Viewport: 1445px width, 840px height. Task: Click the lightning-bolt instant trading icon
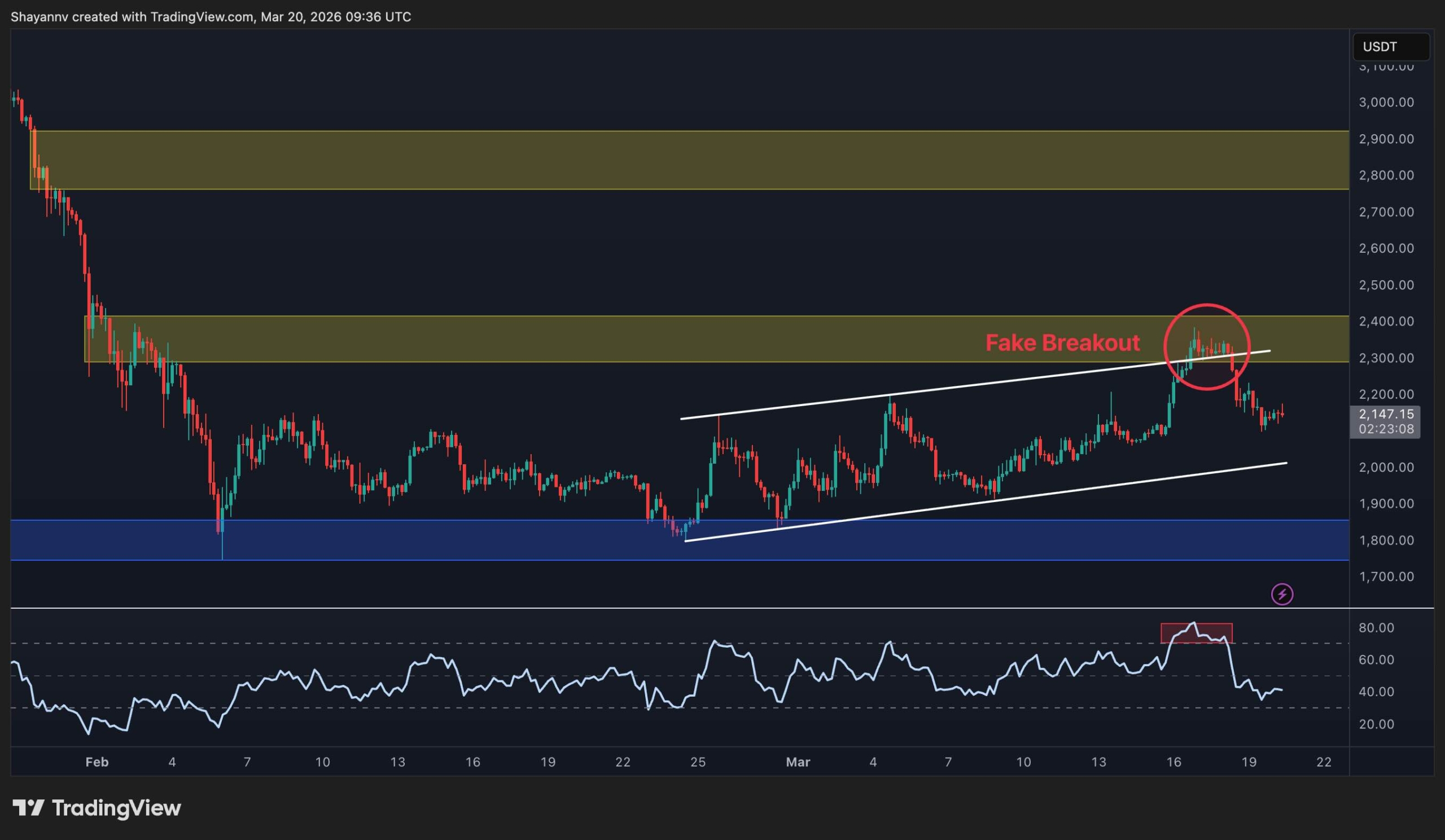click(1283, 594)
